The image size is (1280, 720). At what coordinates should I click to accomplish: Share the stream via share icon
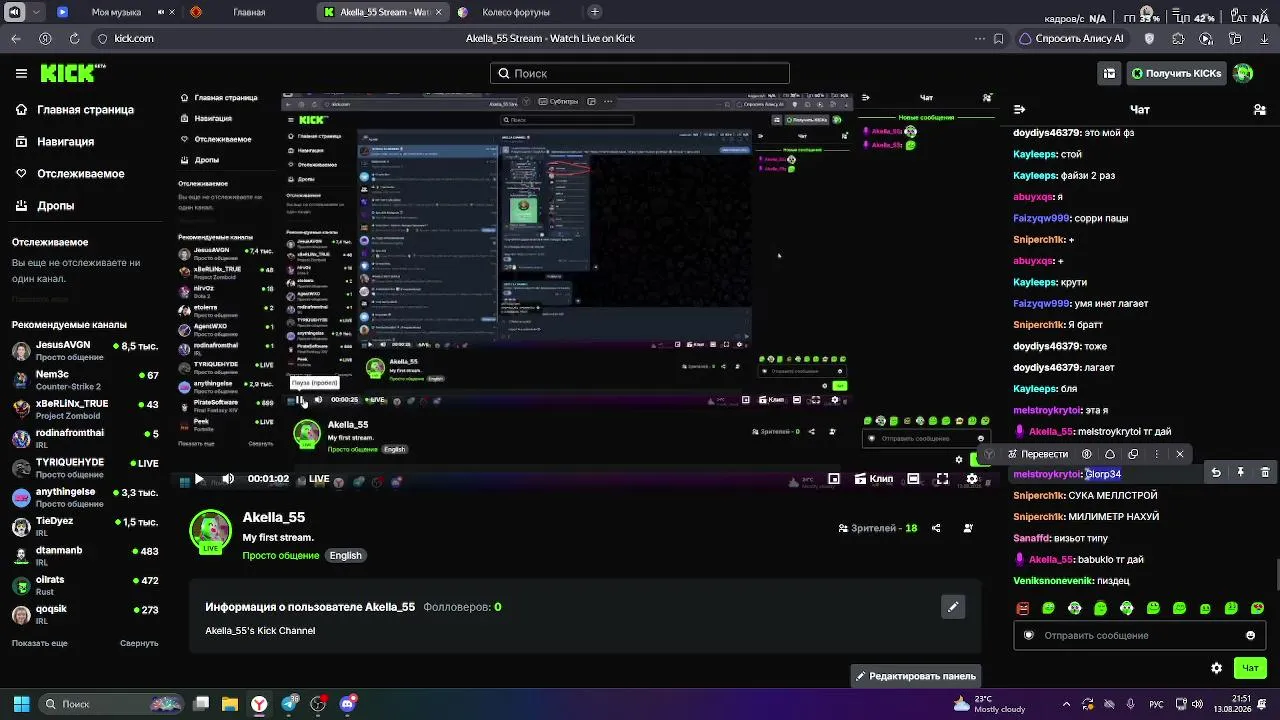point(936,528)
